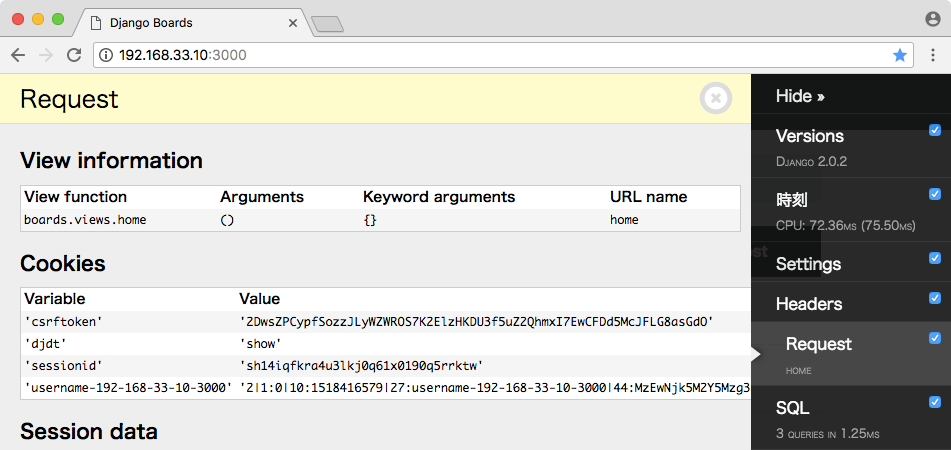951x450 pixels.
Task: Click the csrftoken cookie value string
Action: [476, 322]
